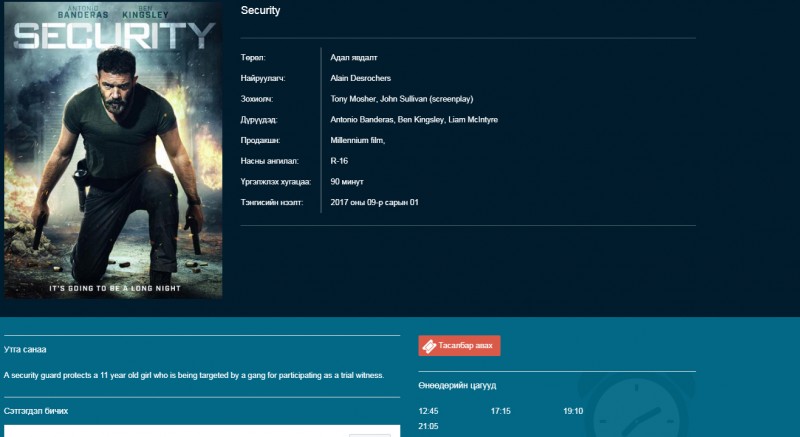Click the Дүрүүдэд label

pyautogui.click(x=259, y=120)
